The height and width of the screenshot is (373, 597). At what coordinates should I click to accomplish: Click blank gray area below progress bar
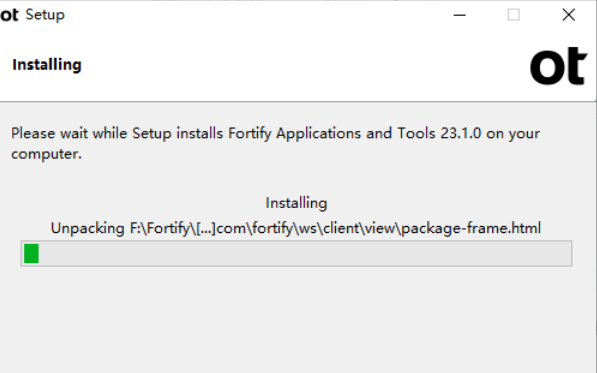(297, 320)
